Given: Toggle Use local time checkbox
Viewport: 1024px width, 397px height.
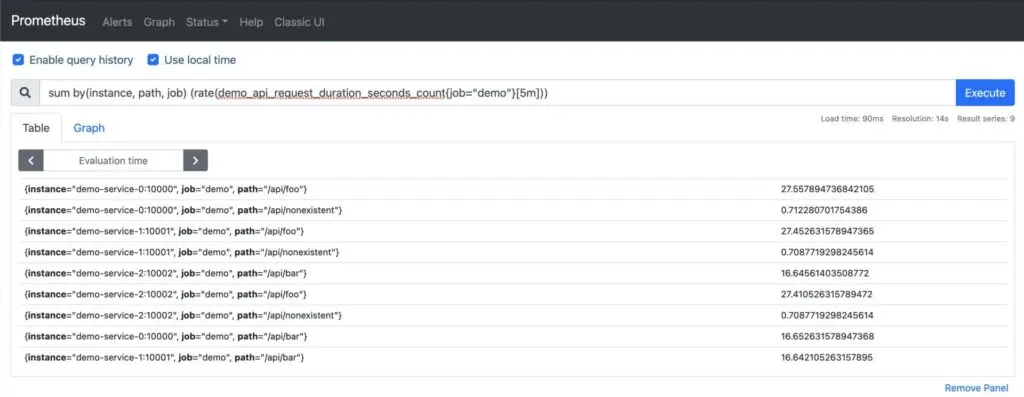Looking at the screenshot, I should pyautogui.click(x=153, y=60).
